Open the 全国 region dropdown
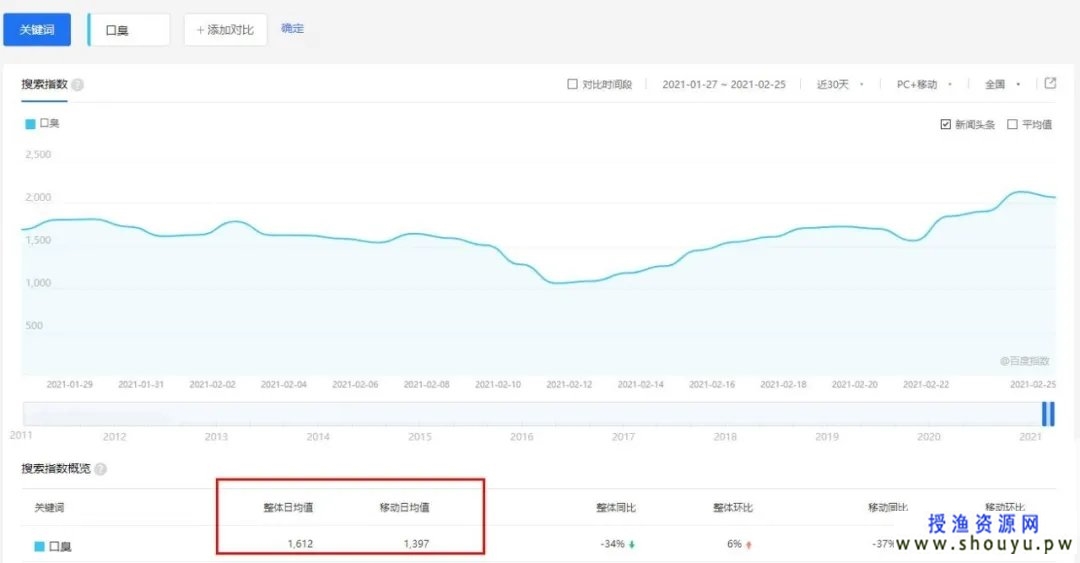The width and height of the screenshot is (1080, 563). [1001, 85]
